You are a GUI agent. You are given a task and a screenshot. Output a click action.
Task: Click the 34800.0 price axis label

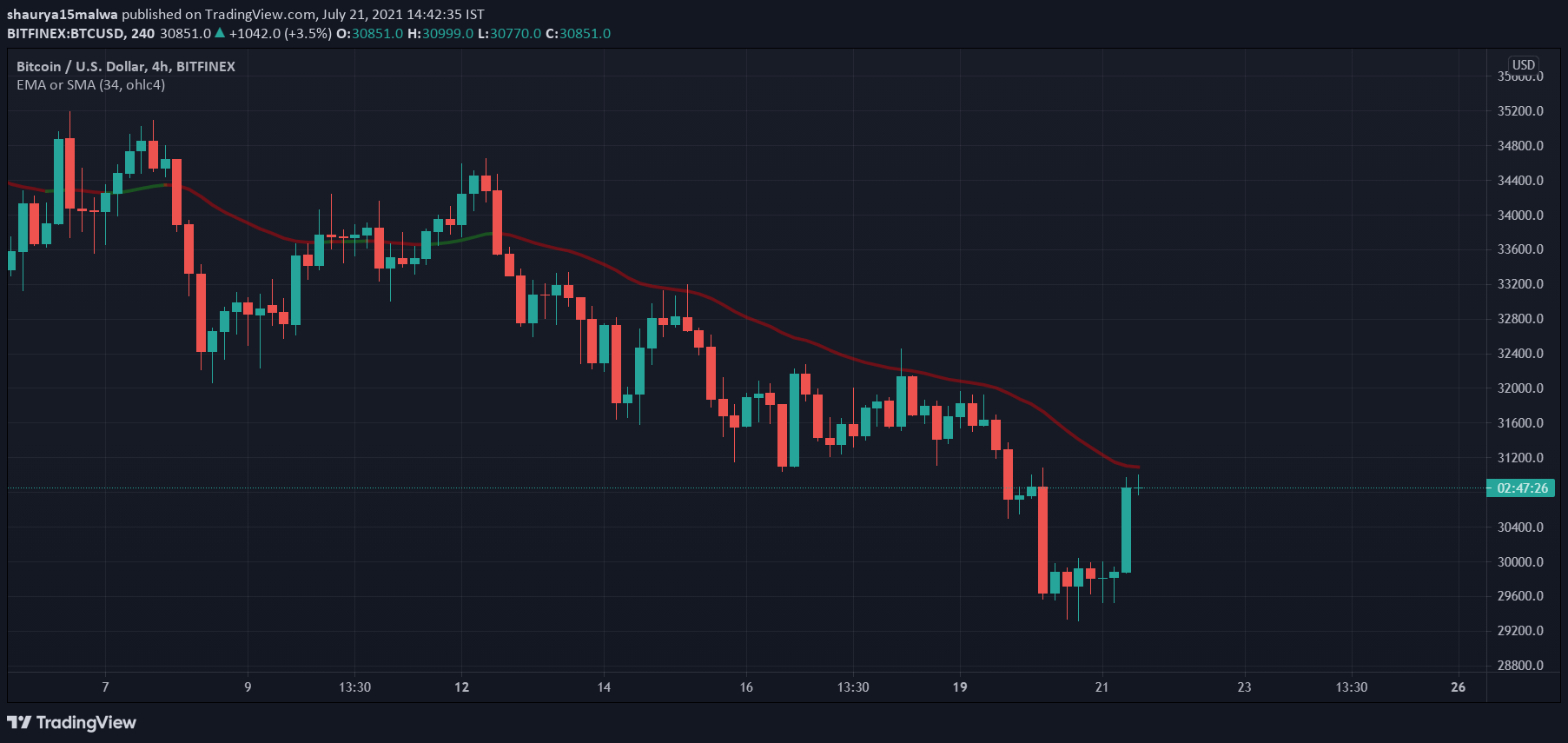(1520, 146)
